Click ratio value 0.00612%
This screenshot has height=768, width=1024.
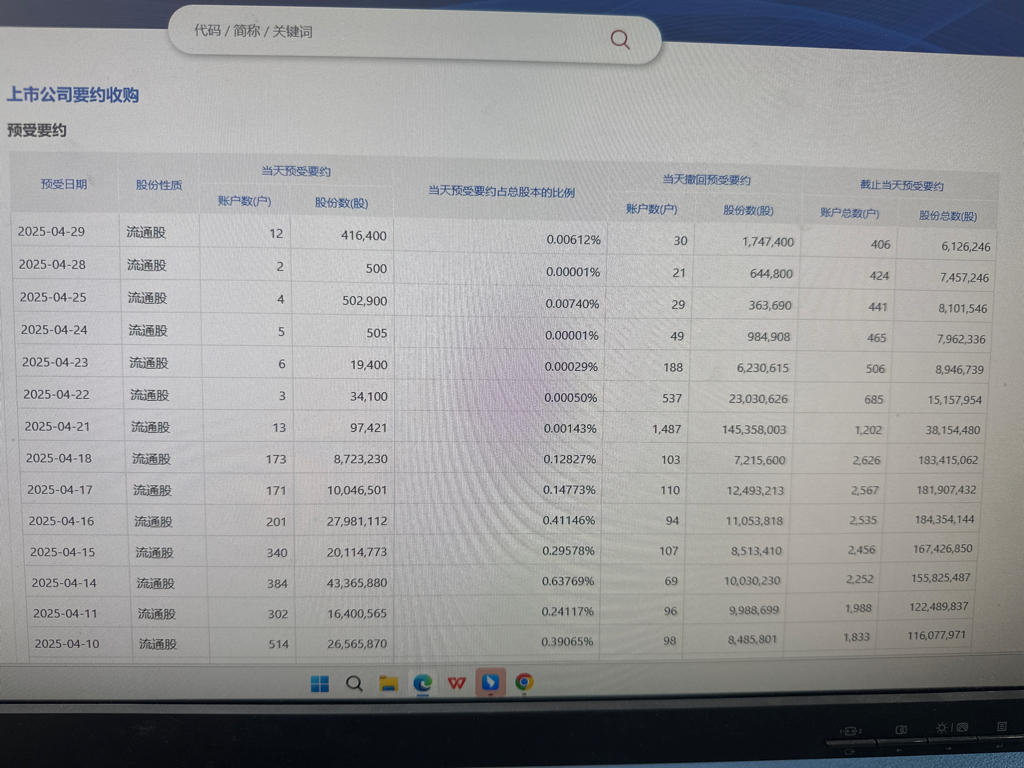coord(573,240)
